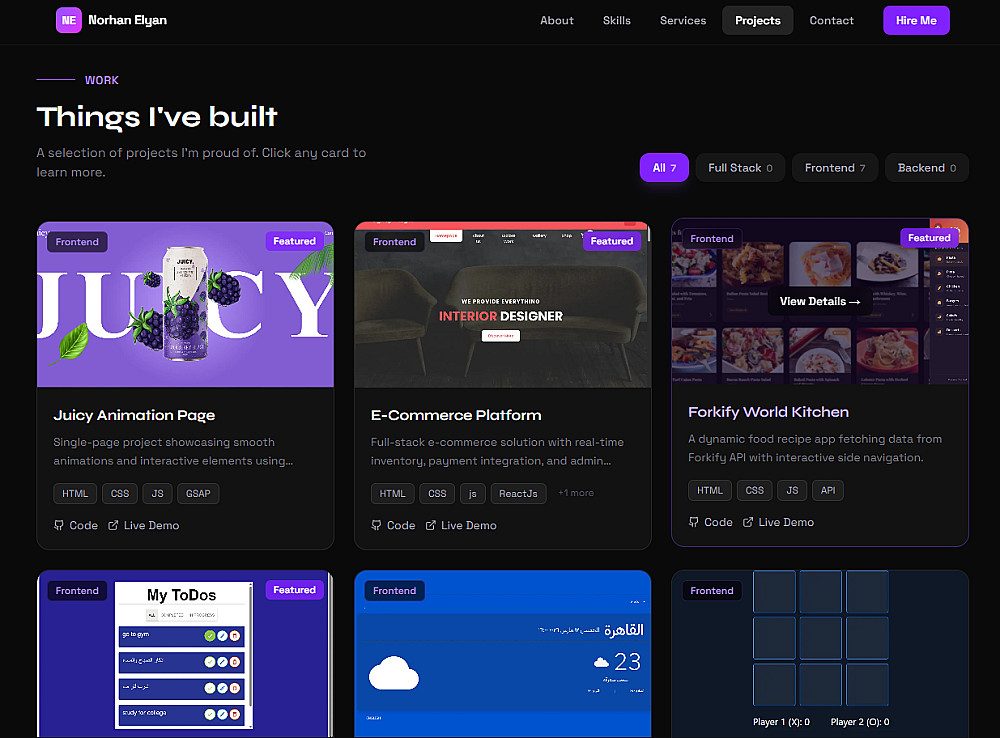Filter projects by Frontend
The height and width of the screenshot is (738, 1000).
pyautogui.click(x=835, y=168)
